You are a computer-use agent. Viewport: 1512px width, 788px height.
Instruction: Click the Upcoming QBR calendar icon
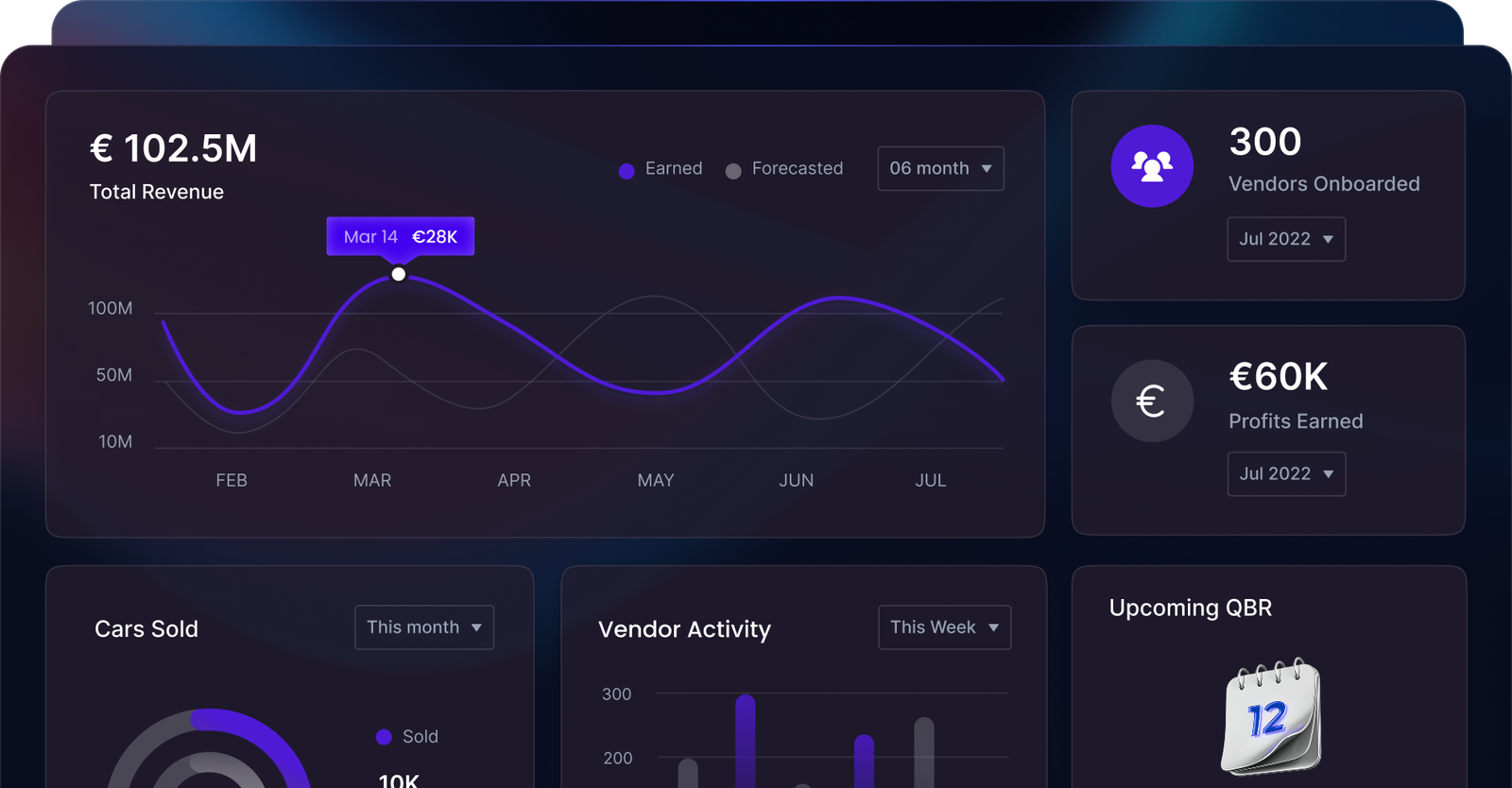[x=1270, y=717]
